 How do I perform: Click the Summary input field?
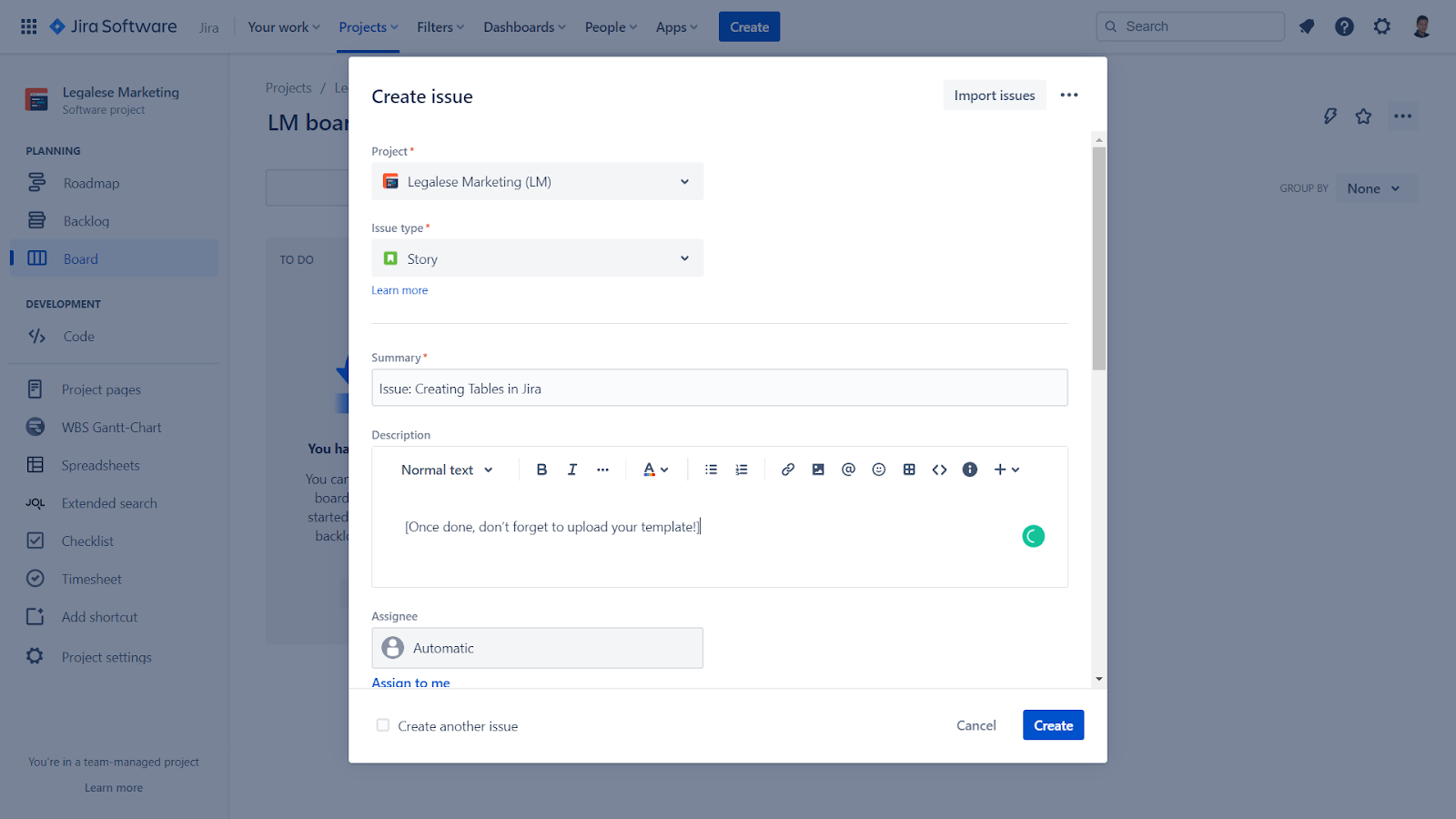tap(719, 389)
